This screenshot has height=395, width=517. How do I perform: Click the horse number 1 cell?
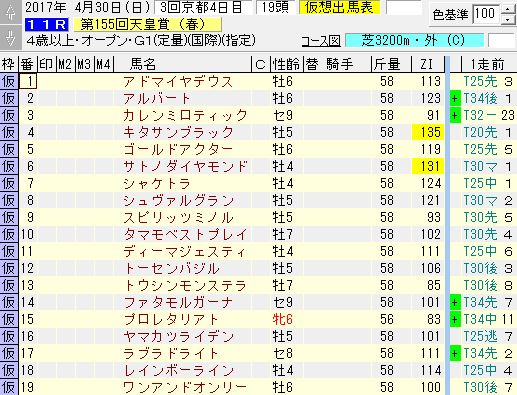tap(28, 82)
